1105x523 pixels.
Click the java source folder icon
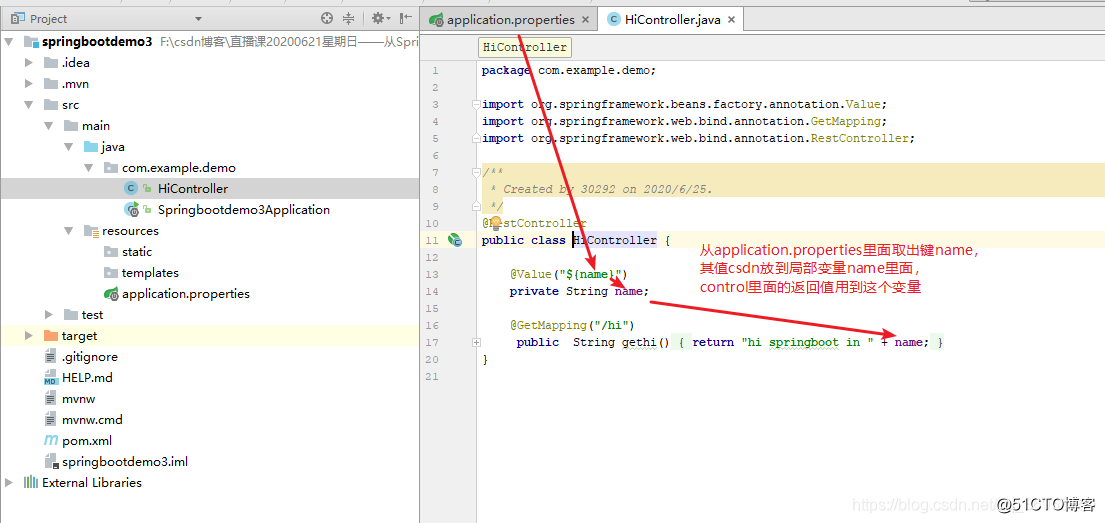pyautogui.click(x=91, y=147)
